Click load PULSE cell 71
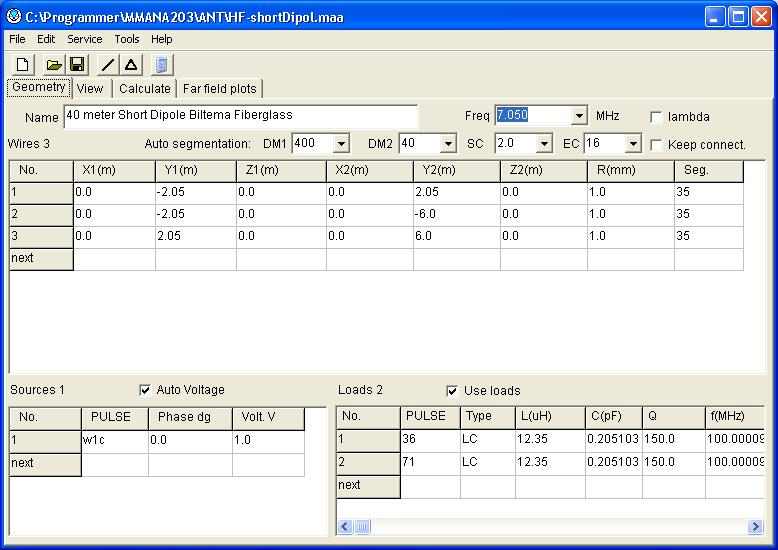The height and width of the screenshot is (550, 778). [x=431, y=463]
